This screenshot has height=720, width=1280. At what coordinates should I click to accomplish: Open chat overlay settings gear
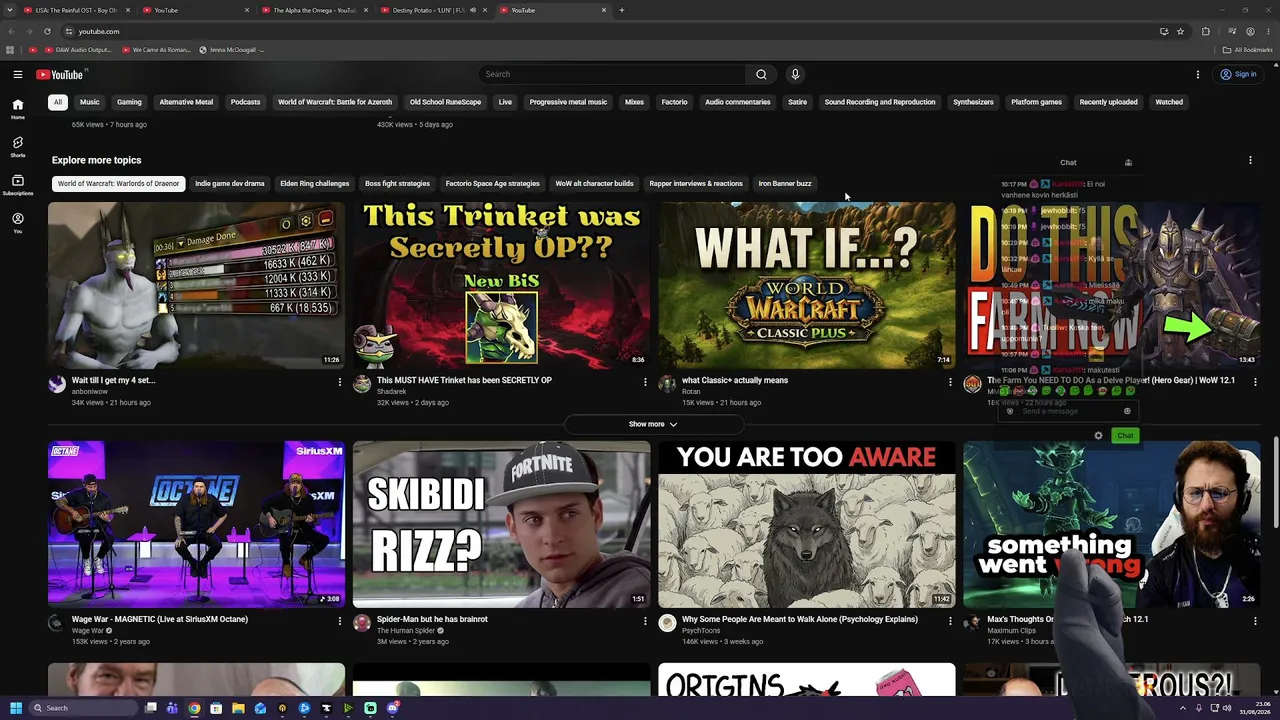click(x=1098, y=436)
